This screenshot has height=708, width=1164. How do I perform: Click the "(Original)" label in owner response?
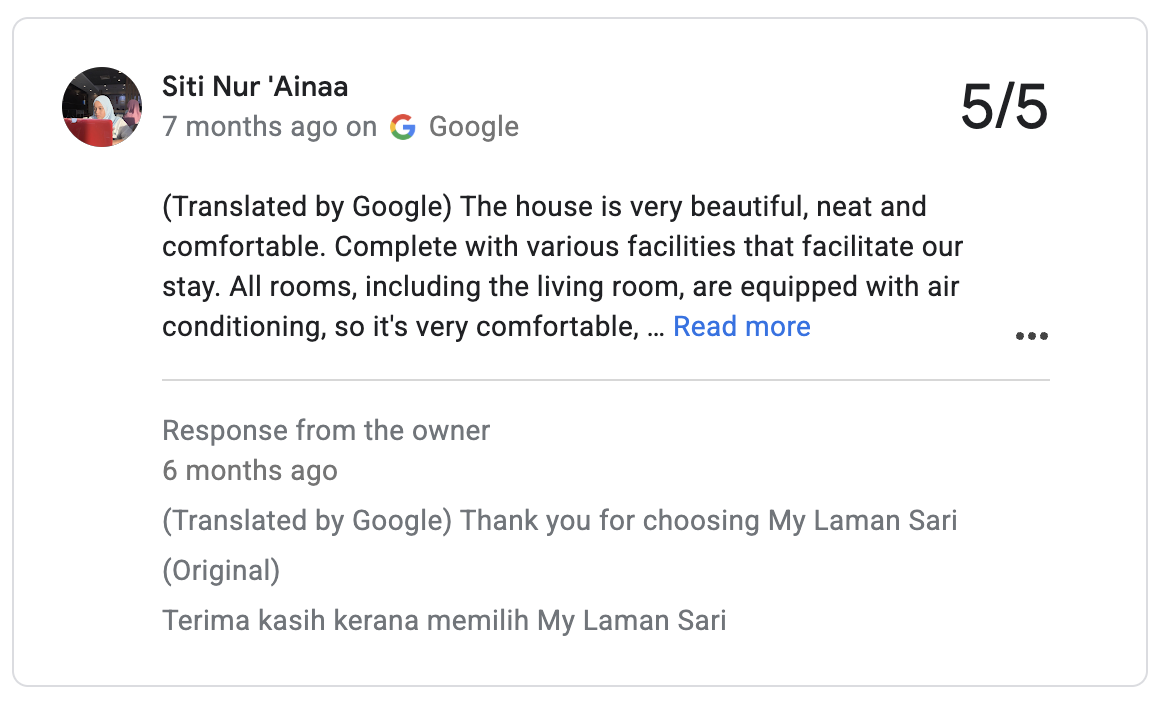tap(221, 570)
